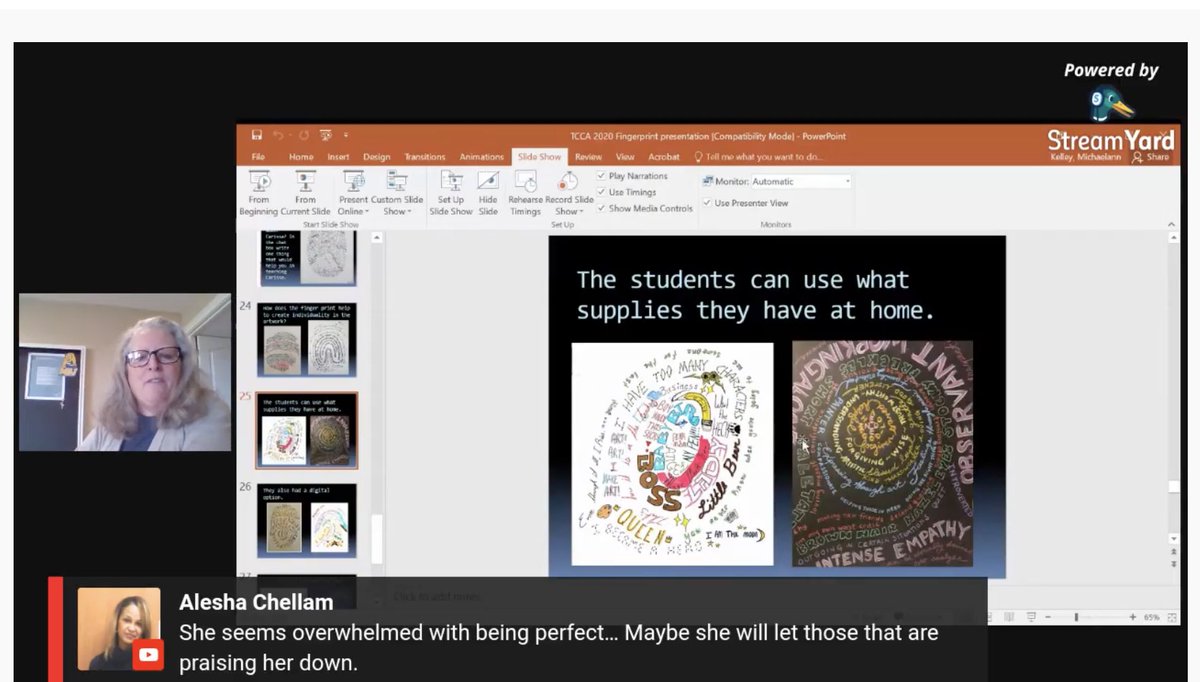The image size is (1200, 682).
Task: Click thumbnail pane scroll up arrow
Action: 377,237
